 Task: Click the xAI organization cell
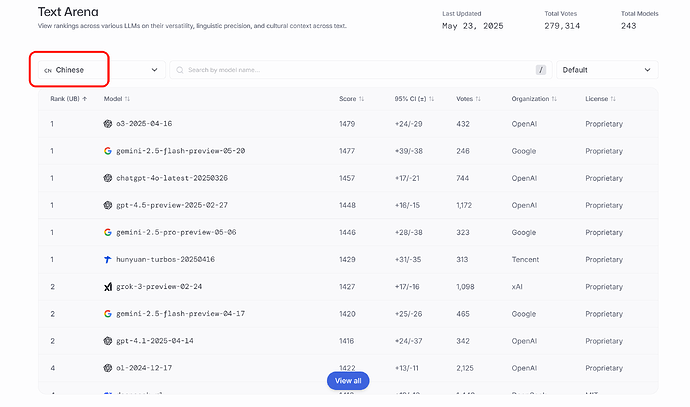pyautogui.click(x=517, y=287)
